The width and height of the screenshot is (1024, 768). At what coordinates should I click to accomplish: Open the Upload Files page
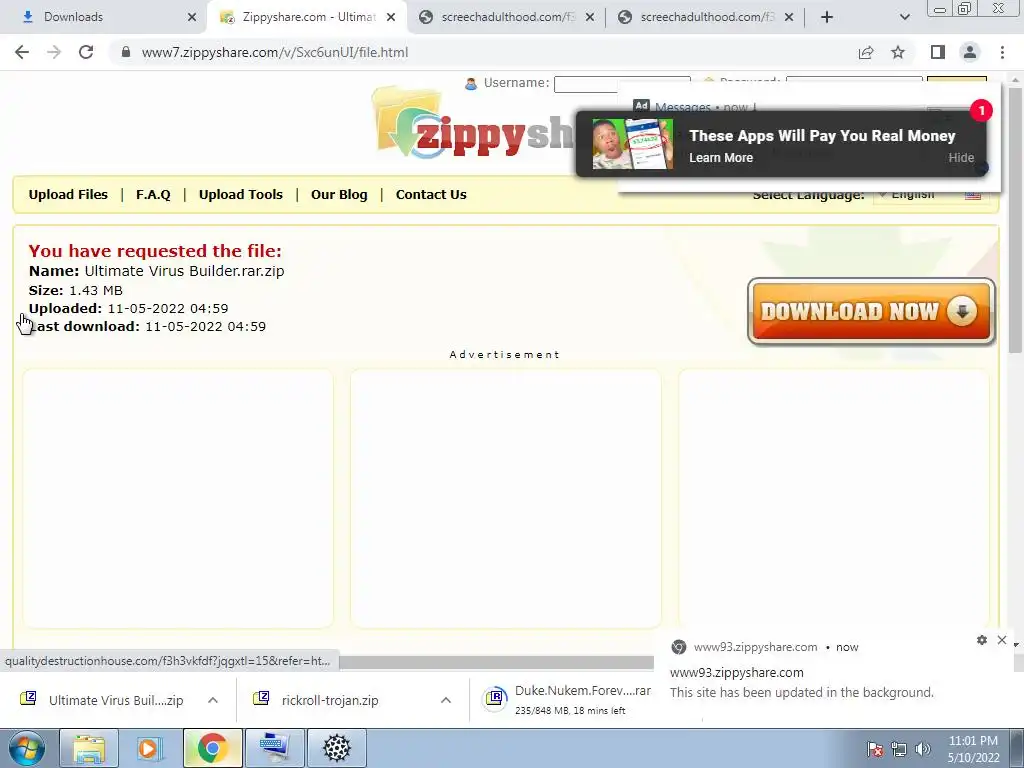pos(68,195)
